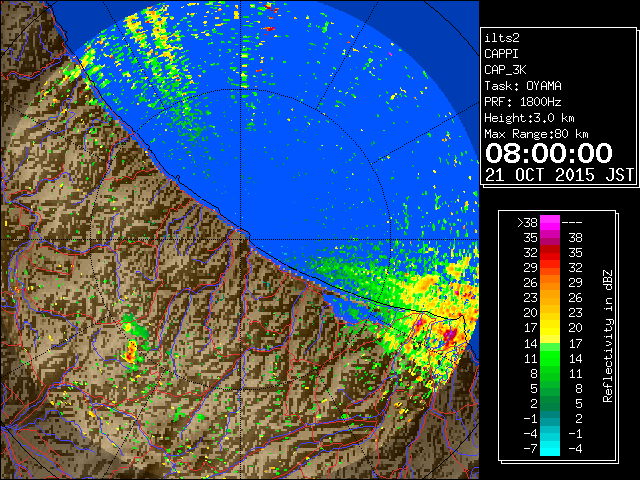Click the 'CAP_3K' text
The height and width of the screenshot is (480, 640).
[505, 70]
